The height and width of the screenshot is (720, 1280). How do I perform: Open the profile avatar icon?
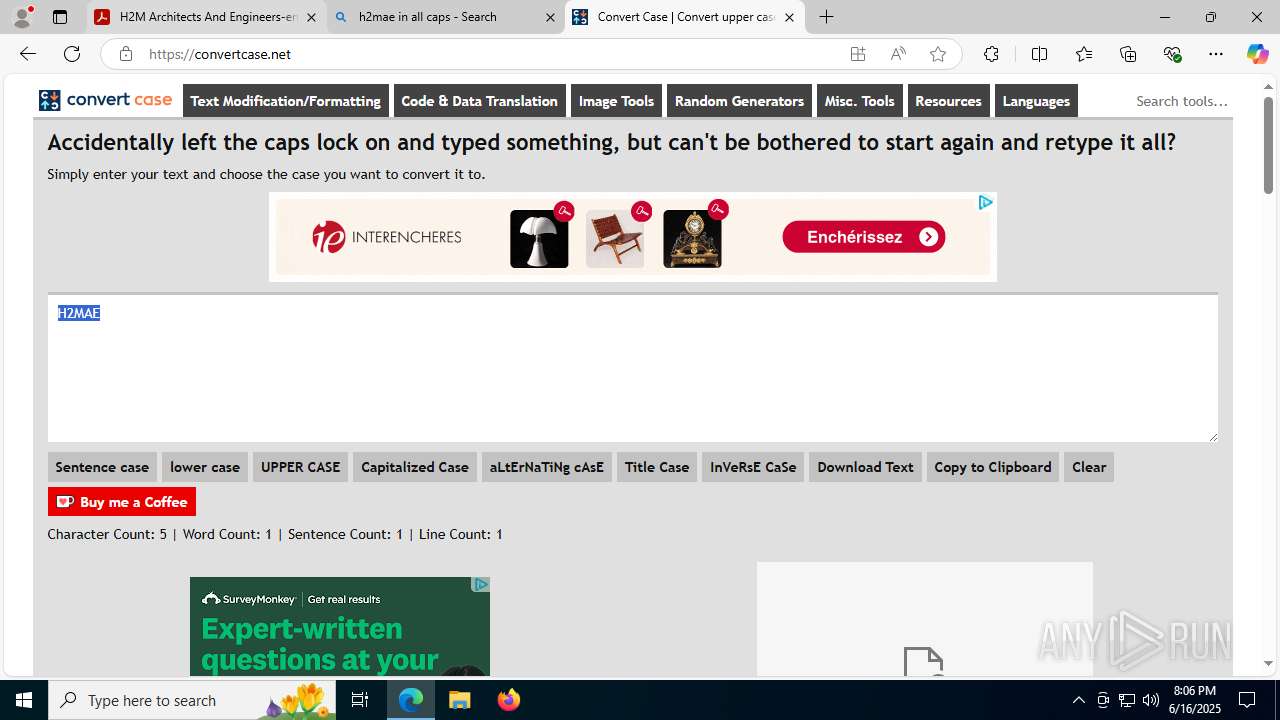(22, 17)
